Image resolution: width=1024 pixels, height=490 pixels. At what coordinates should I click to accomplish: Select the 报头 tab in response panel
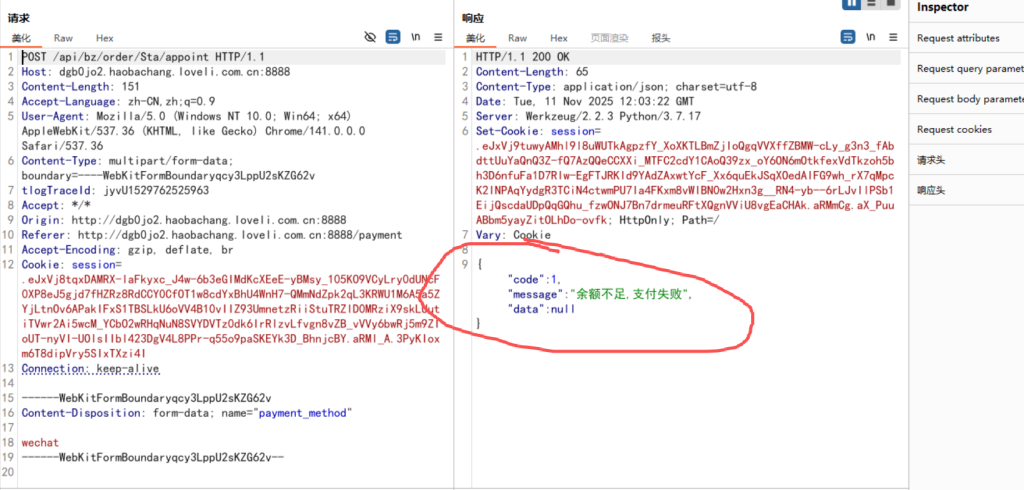pos(661,38)
